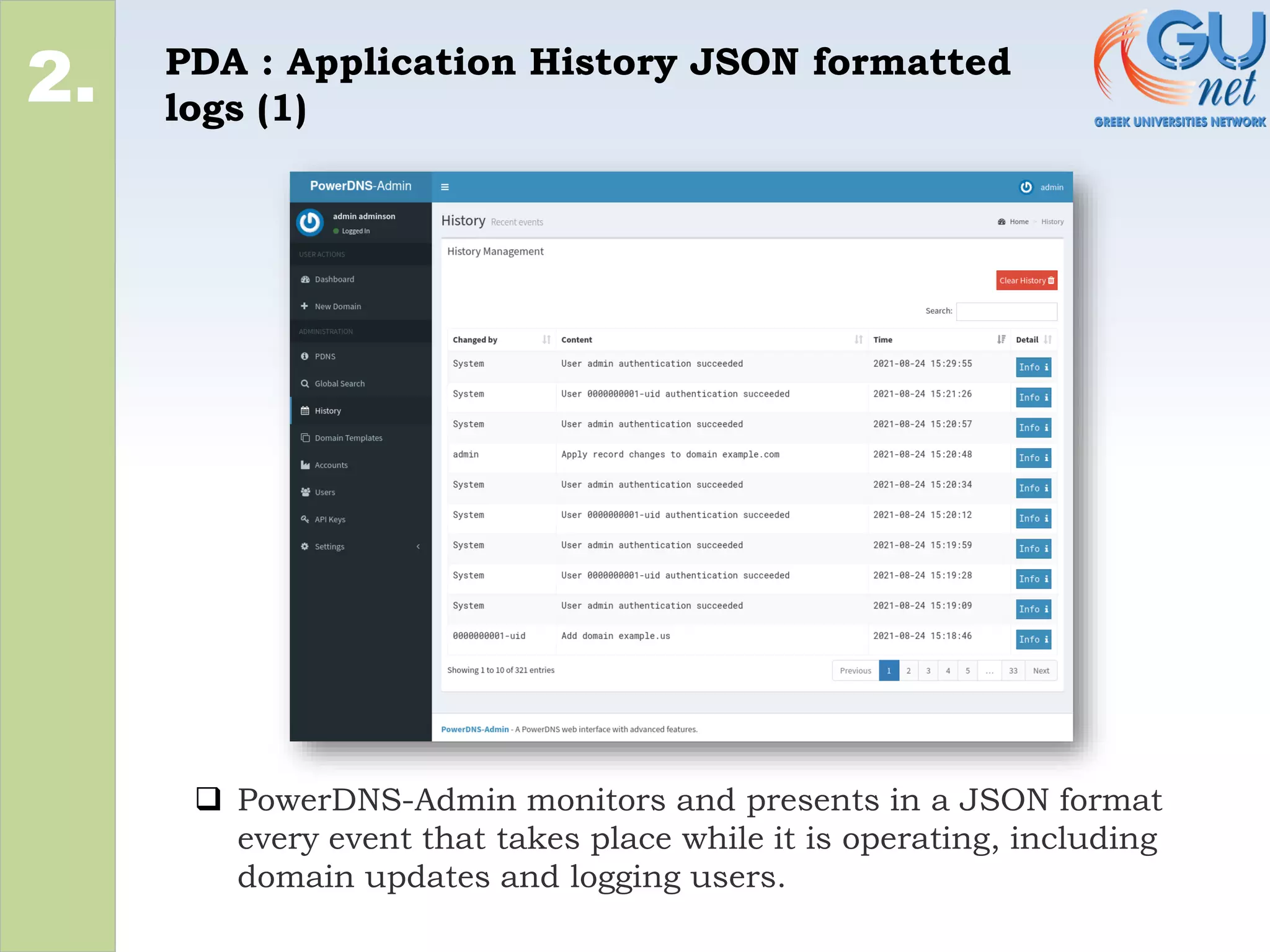
Task: Open the admin power icon in top bar
Action: click(1026, 187)
